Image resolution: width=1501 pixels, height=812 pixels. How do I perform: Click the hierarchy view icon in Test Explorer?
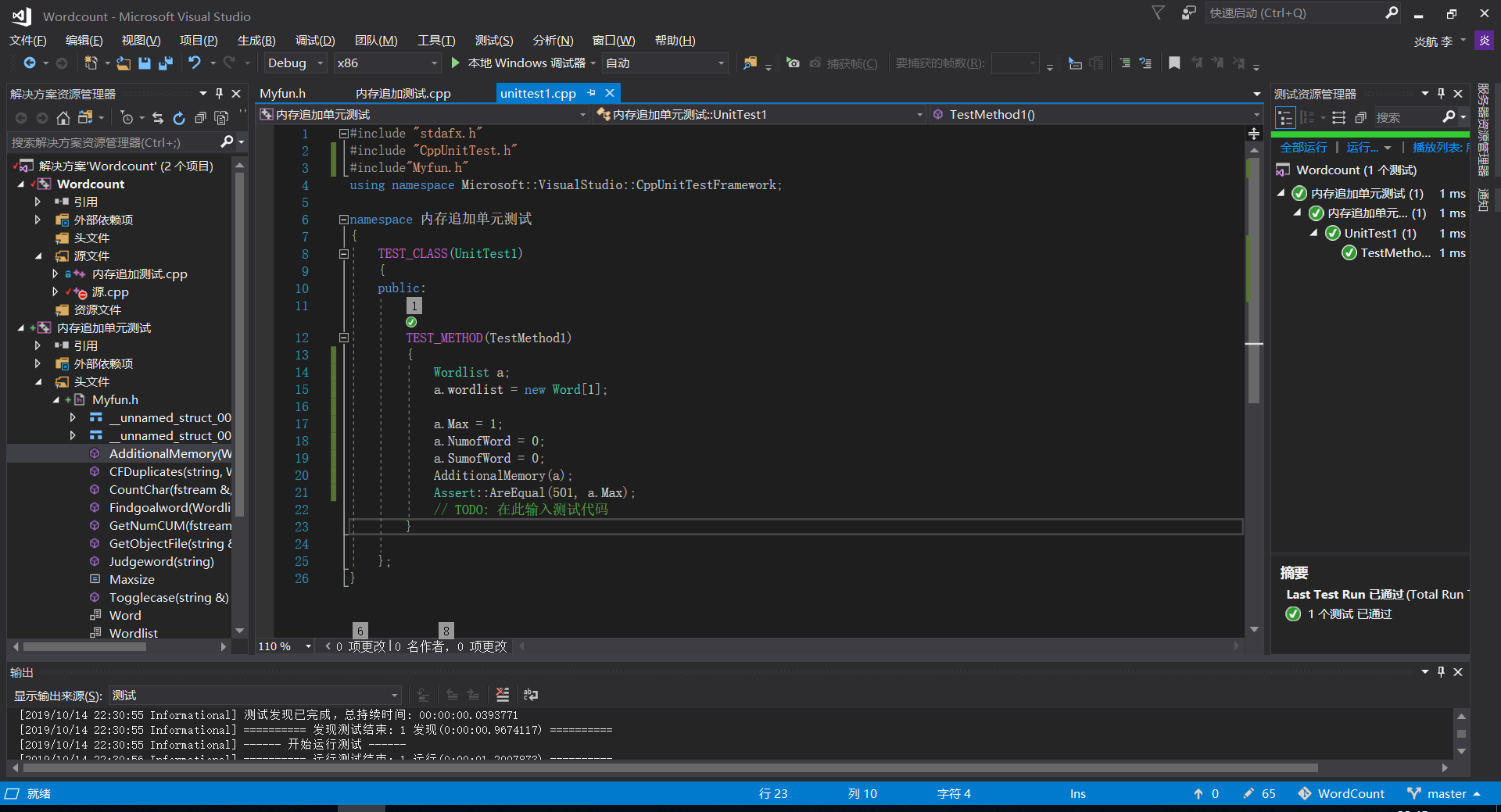[x=1285, y=118]
